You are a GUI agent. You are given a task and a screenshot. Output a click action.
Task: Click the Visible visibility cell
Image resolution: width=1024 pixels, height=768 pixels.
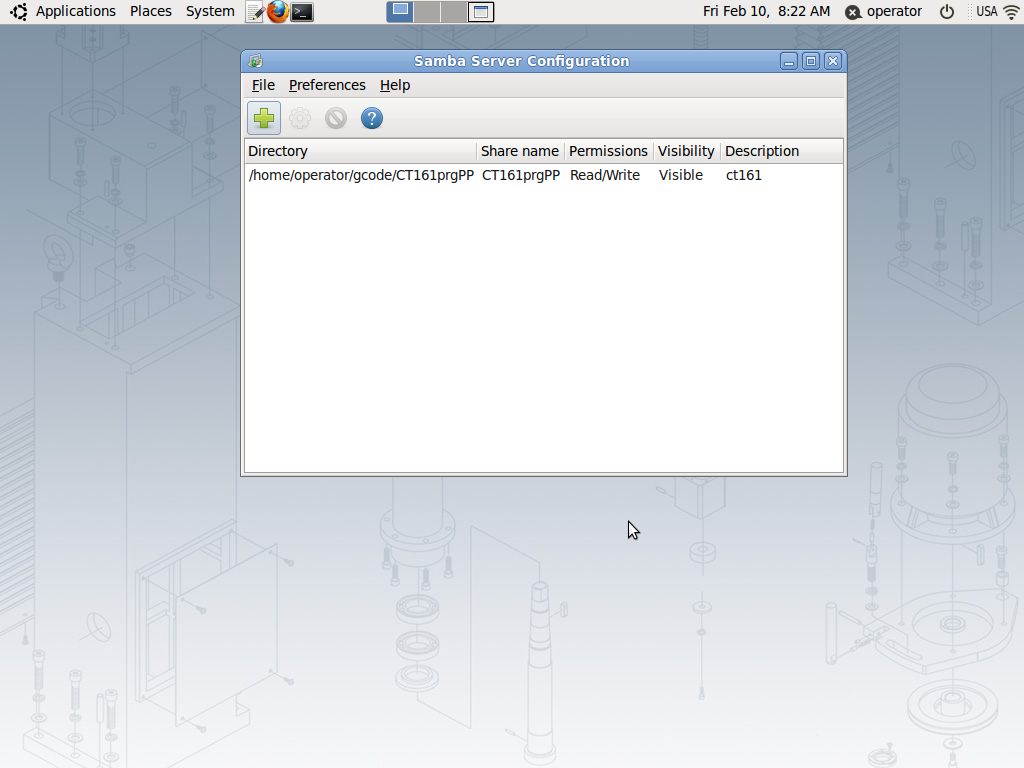(680, 175)
